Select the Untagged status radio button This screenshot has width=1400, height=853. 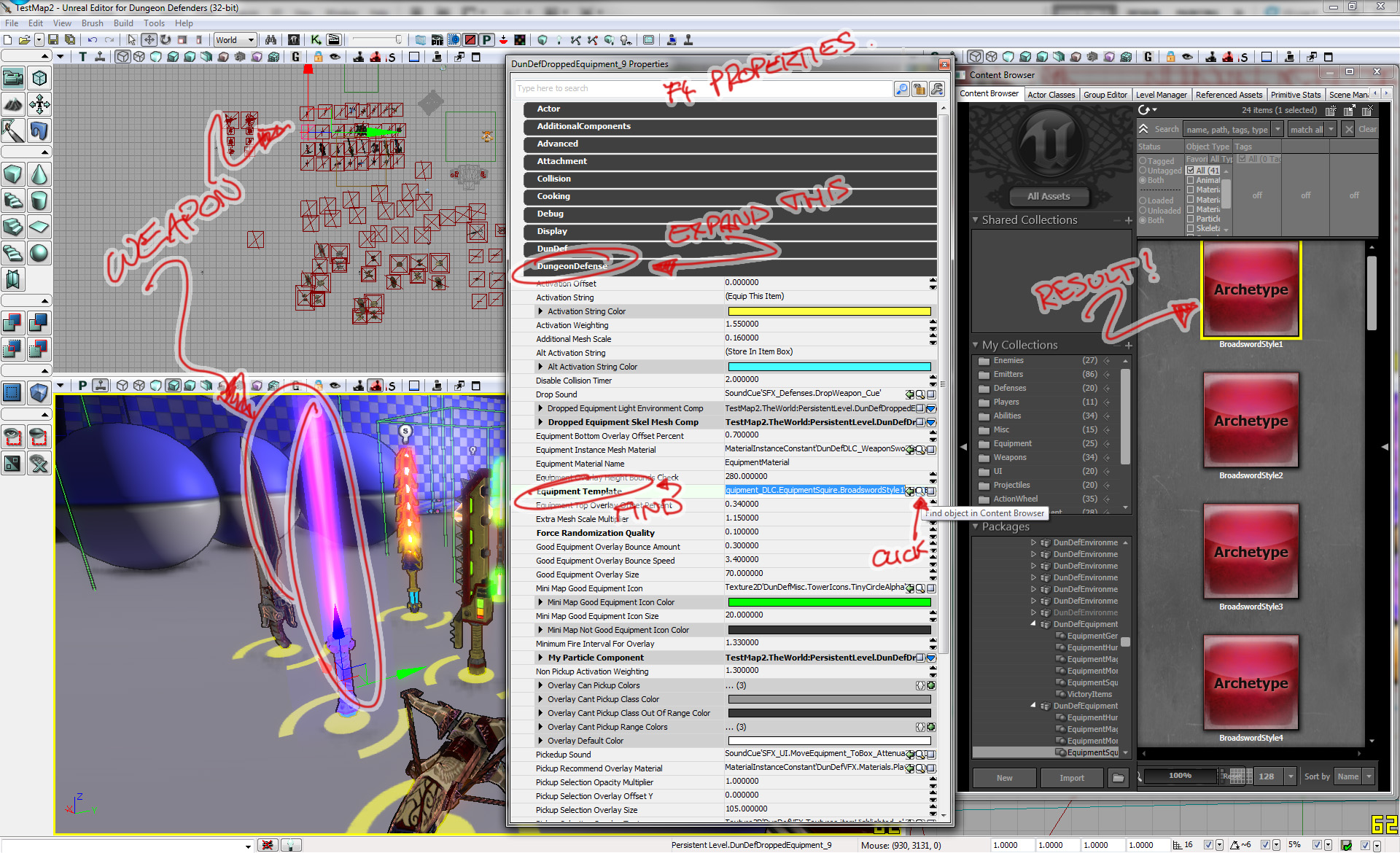1143,171
